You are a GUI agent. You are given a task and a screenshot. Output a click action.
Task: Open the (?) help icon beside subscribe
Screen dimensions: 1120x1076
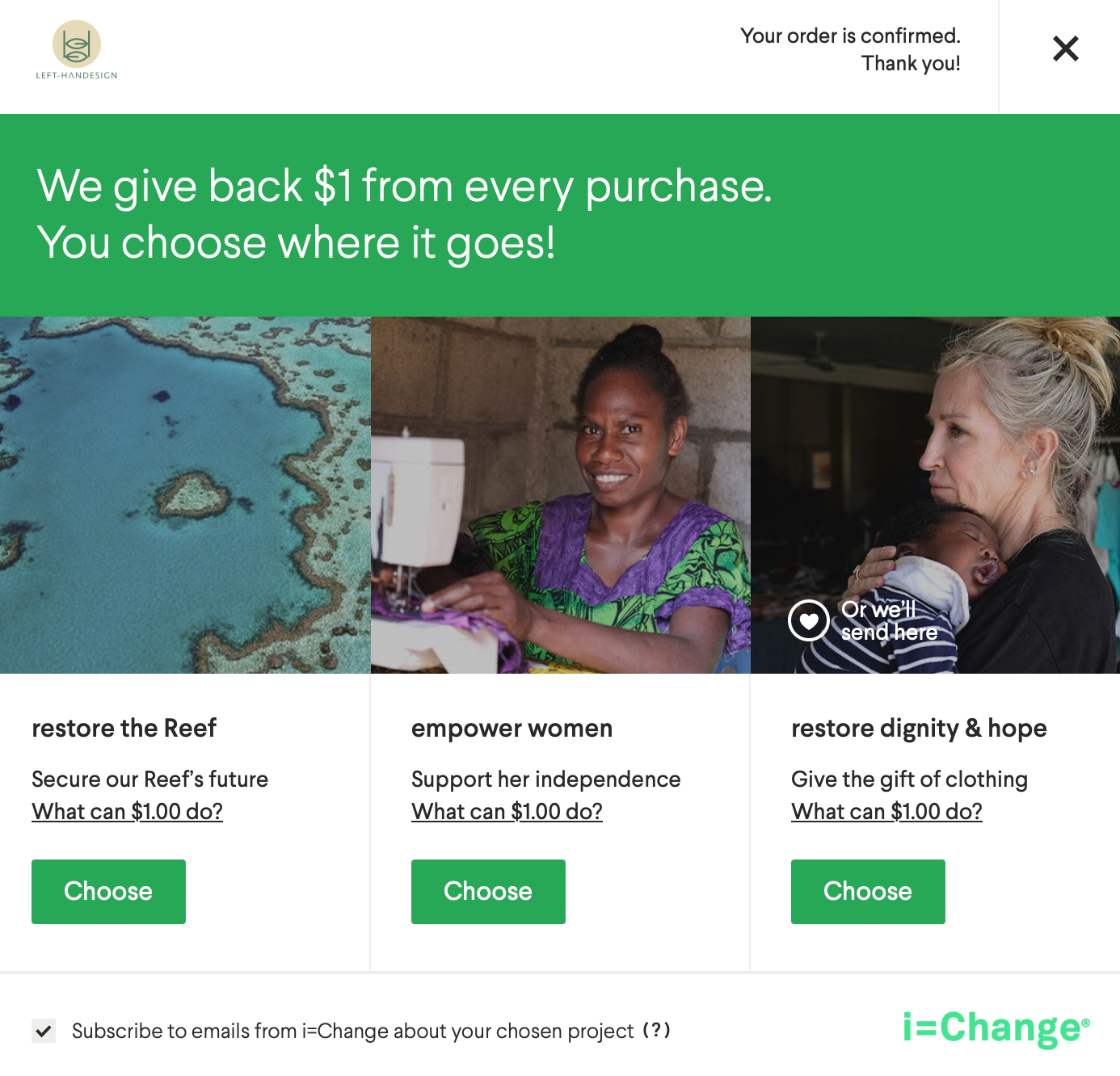click(x=656, y=1030)
